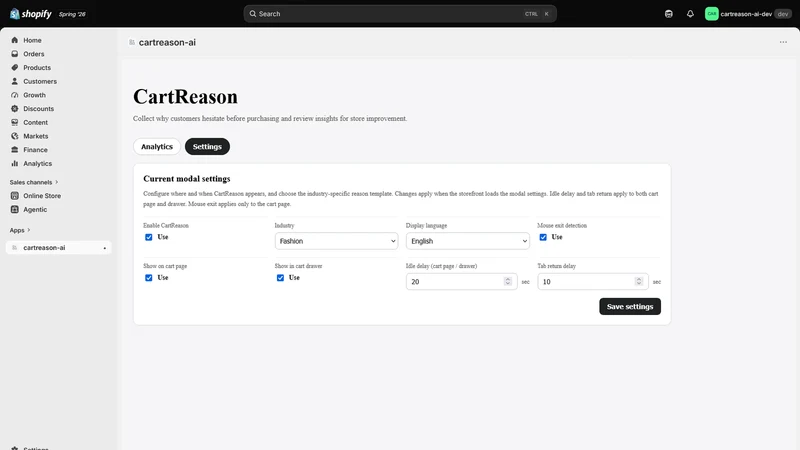
Task: Click the Products tag icon
Action: point(15,67)
